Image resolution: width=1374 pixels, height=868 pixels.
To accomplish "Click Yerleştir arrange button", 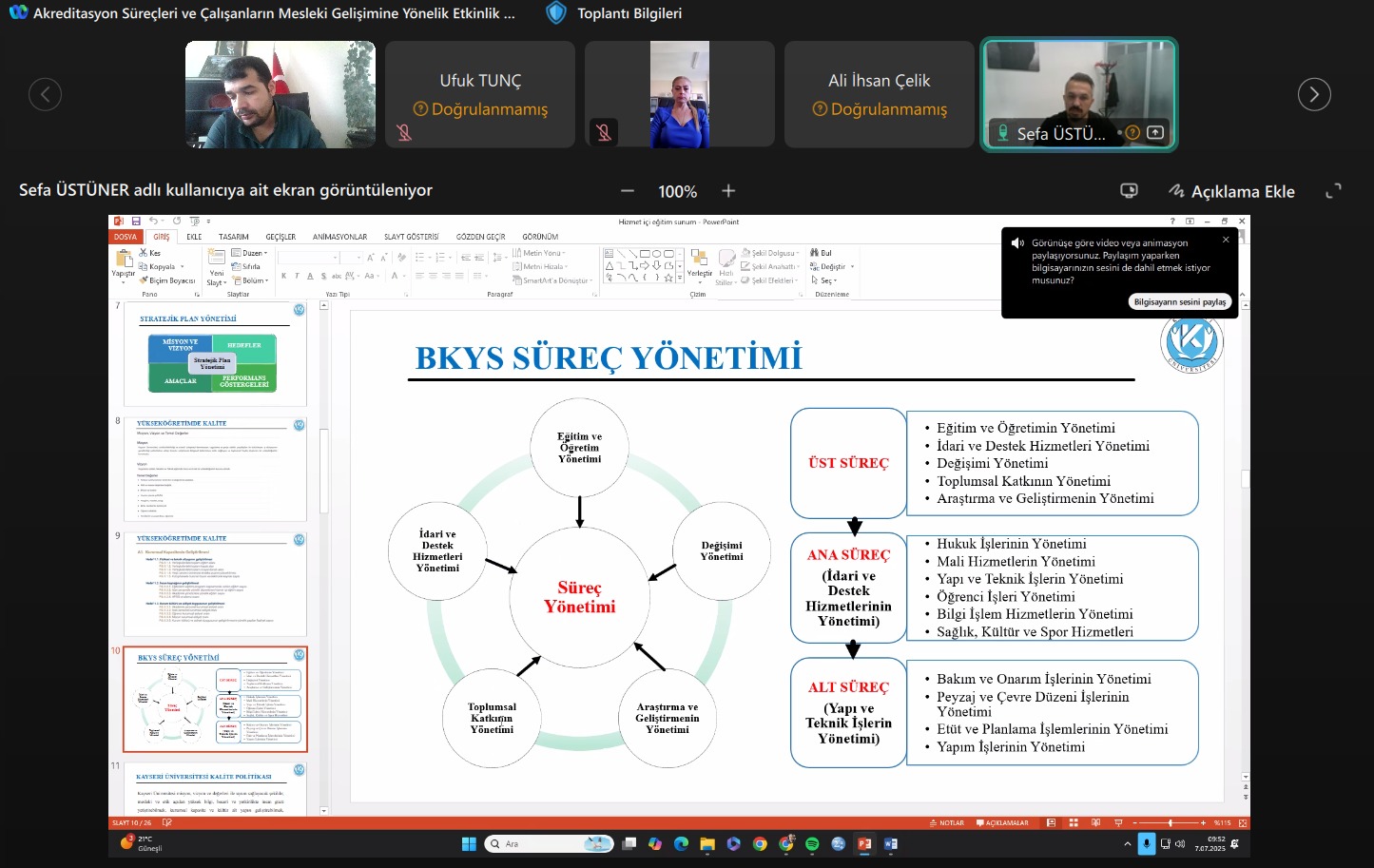I will (699, 266).
